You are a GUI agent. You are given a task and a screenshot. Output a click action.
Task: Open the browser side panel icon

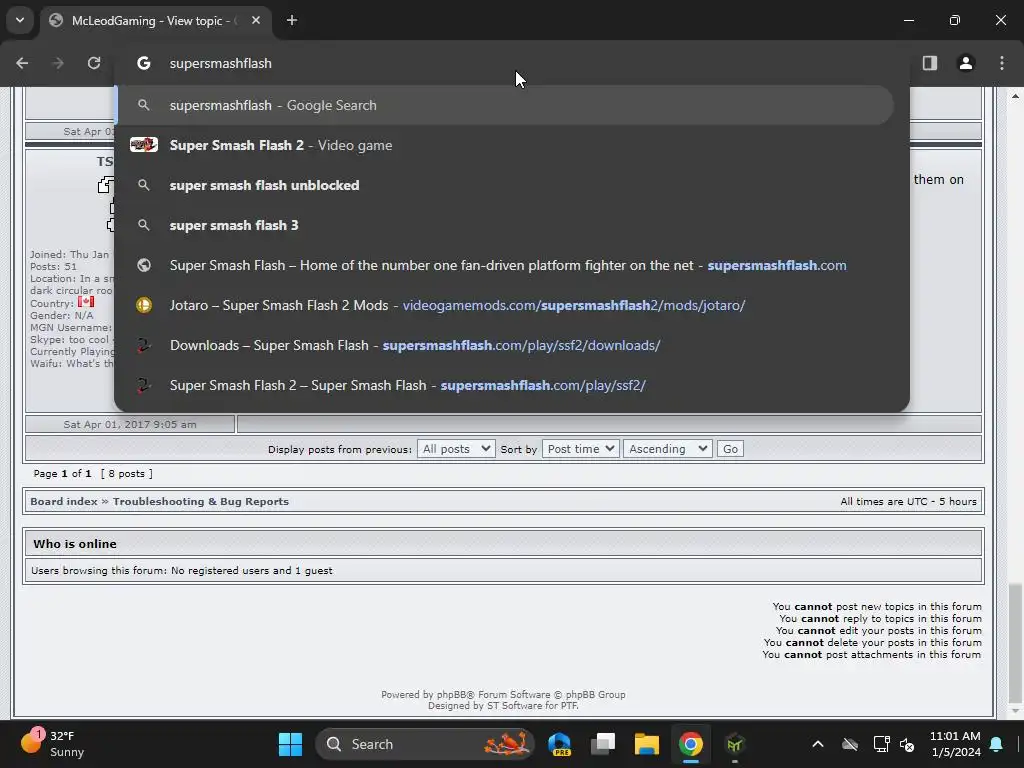tap(930, 63)
